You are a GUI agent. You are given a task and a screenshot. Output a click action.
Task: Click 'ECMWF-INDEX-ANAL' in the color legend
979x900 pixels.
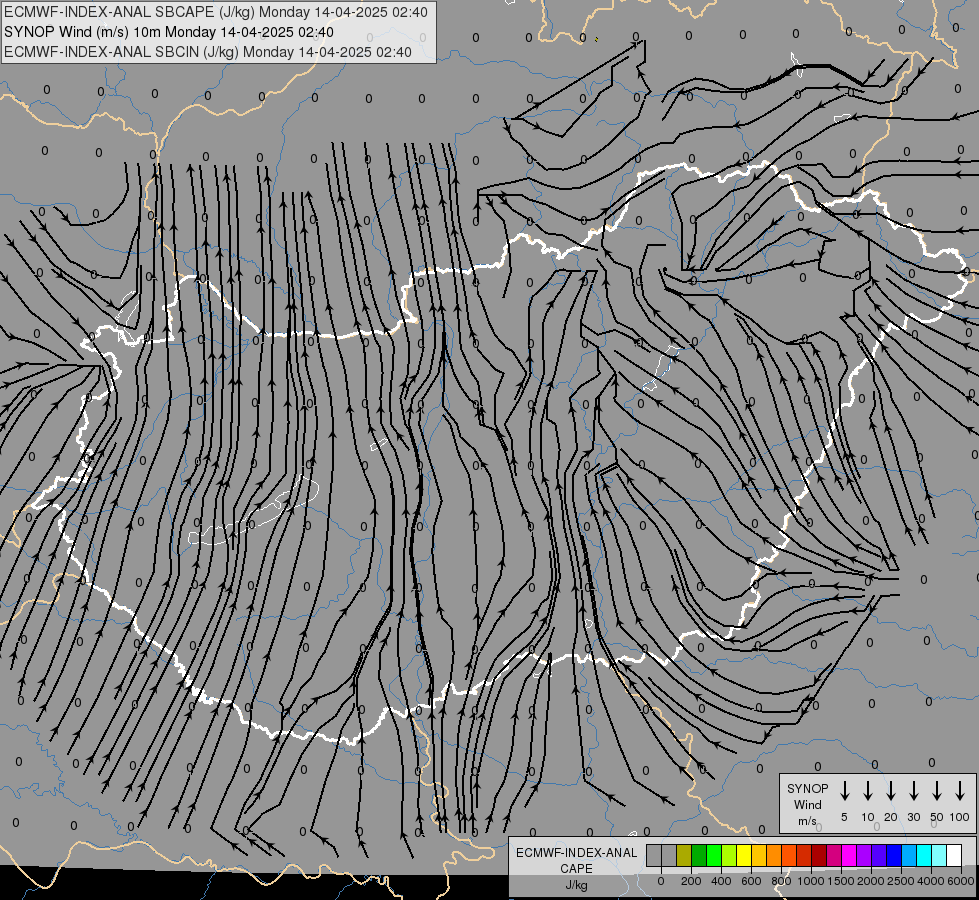(x=576, y=853)
